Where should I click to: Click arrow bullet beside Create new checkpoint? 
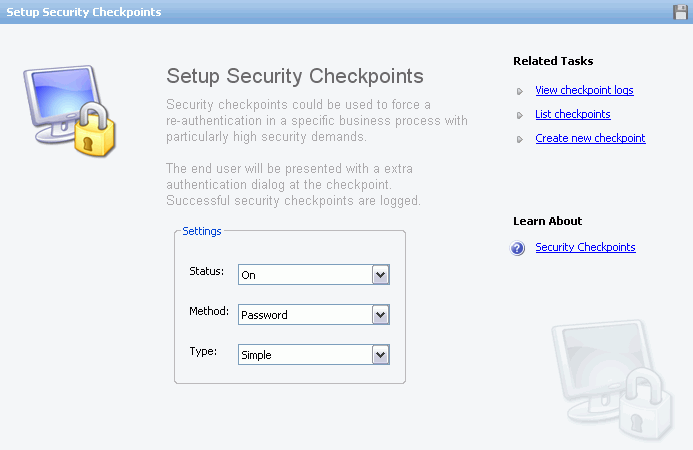(x=520, y=139)
